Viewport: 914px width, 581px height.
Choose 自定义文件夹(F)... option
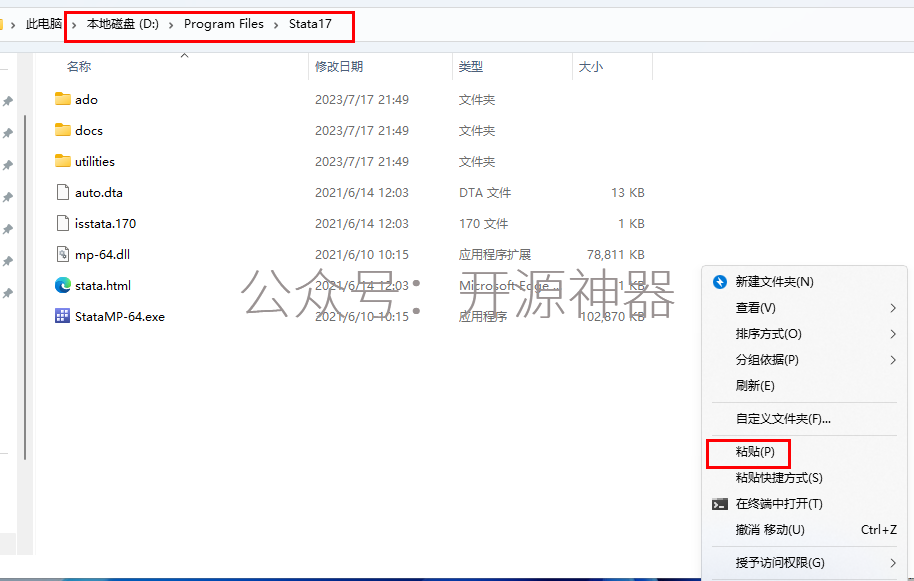pos(783,418)
